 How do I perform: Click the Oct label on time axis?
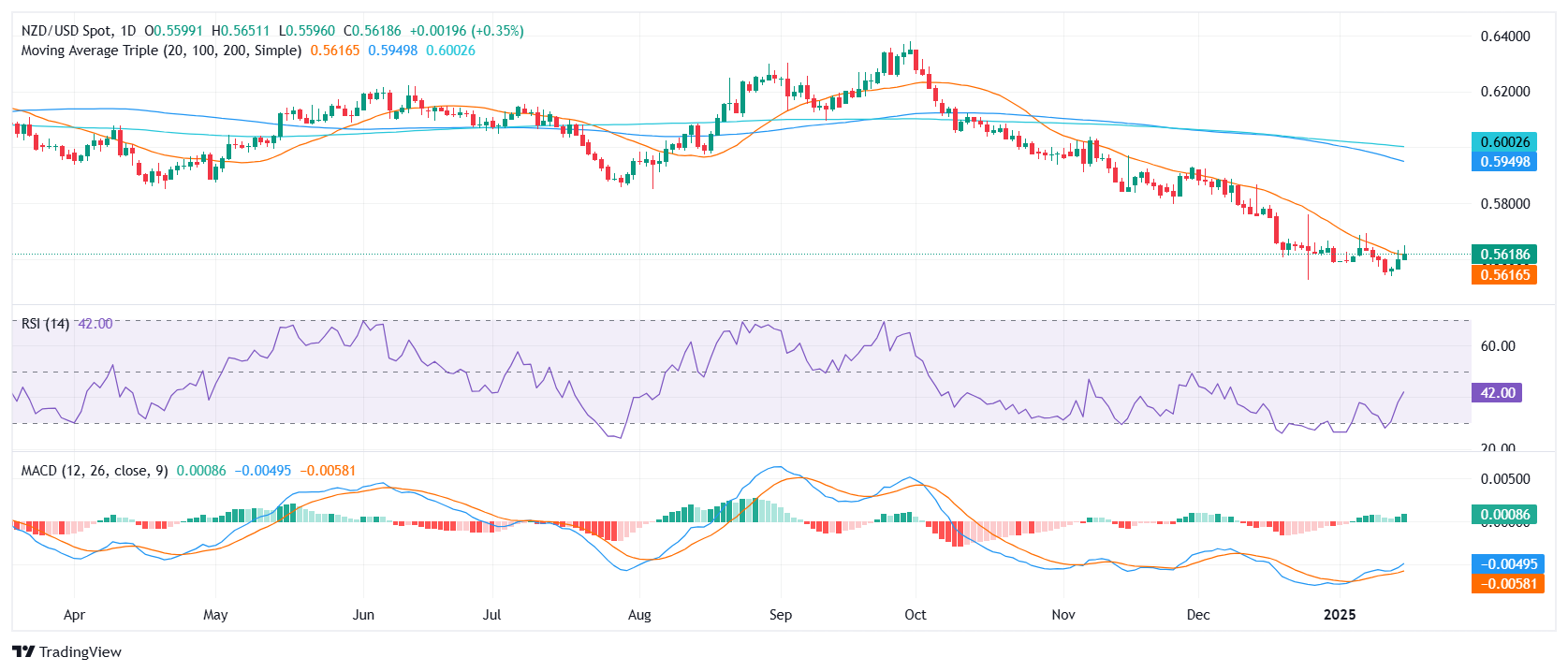(x=916, y=615)
